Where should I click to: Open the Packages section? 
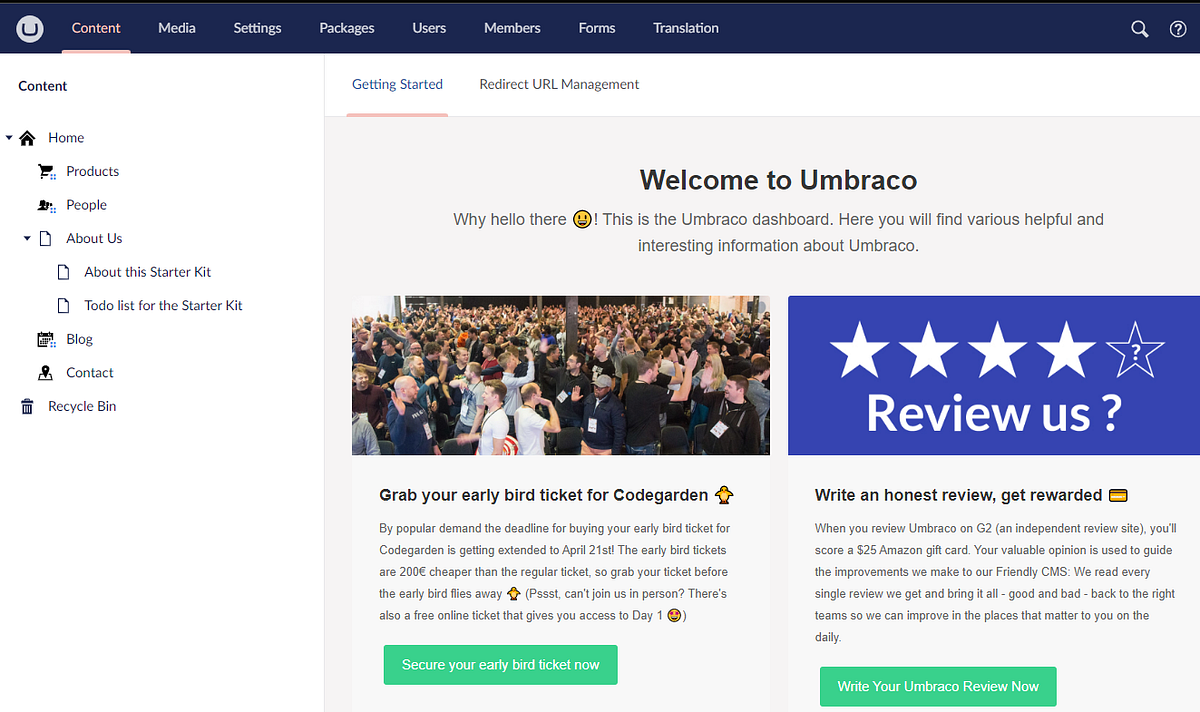(347, 28)
